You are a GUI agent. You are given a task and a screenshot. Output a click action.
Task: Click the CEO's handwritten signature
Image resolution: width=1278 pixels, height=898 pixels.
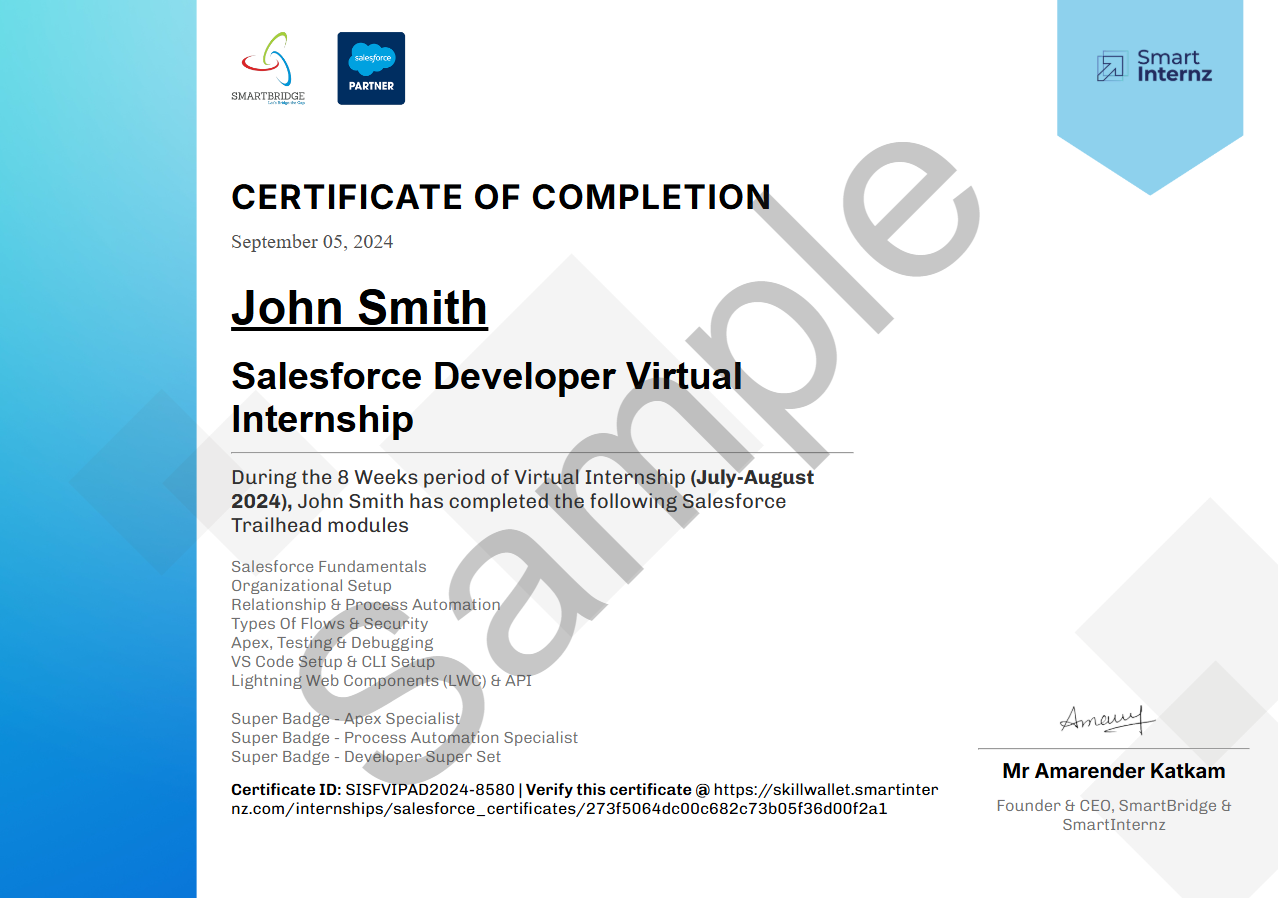[x=1107, y=719]
